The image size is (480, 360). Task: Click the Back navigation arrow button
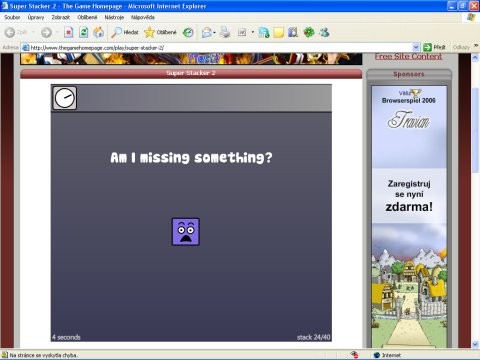tap(10, 32)
